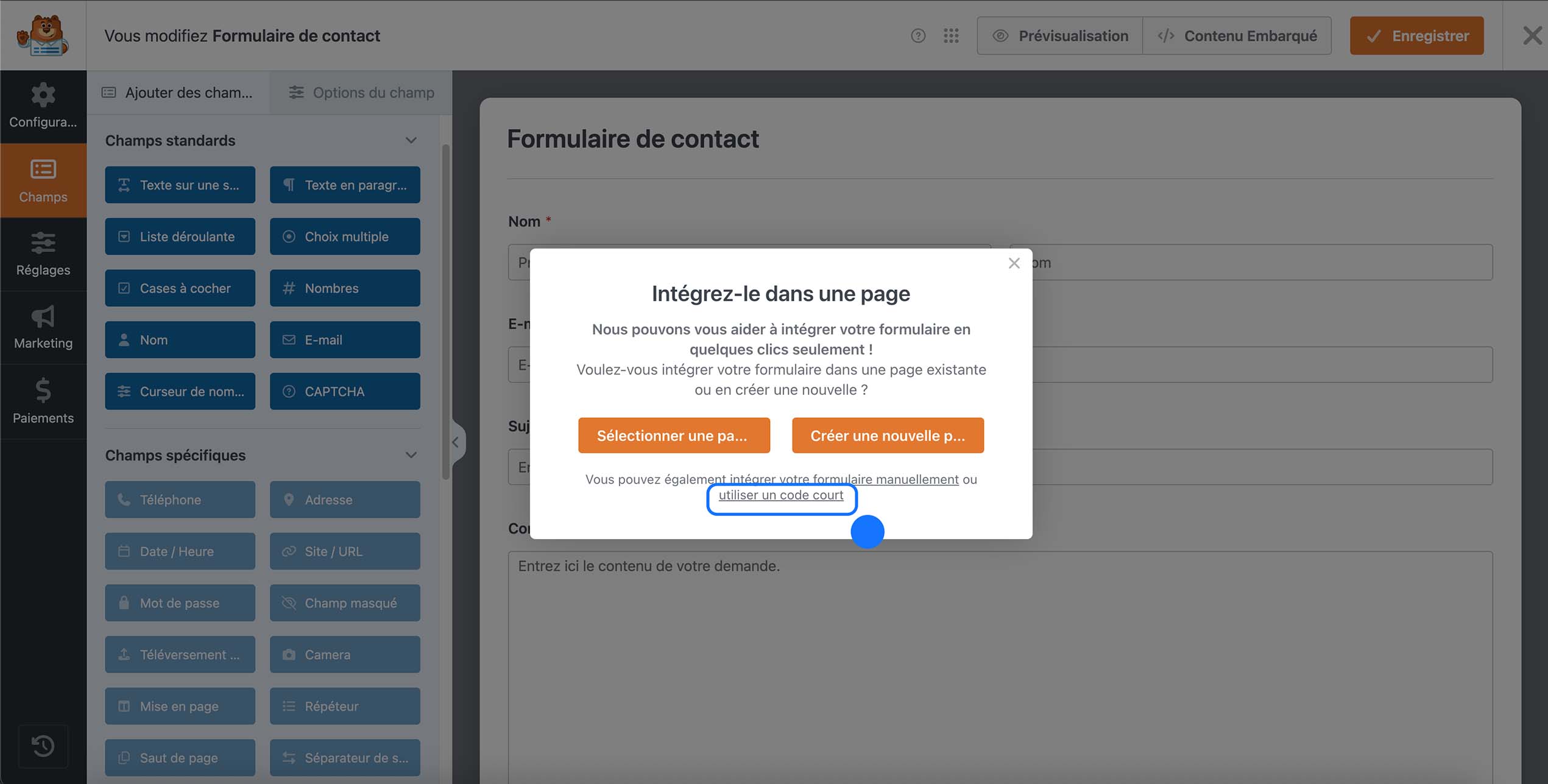This screenshot has width=1548, height=784.
Task: Click the apps grid icon near Prévisualisation
Action: [950, 35]
